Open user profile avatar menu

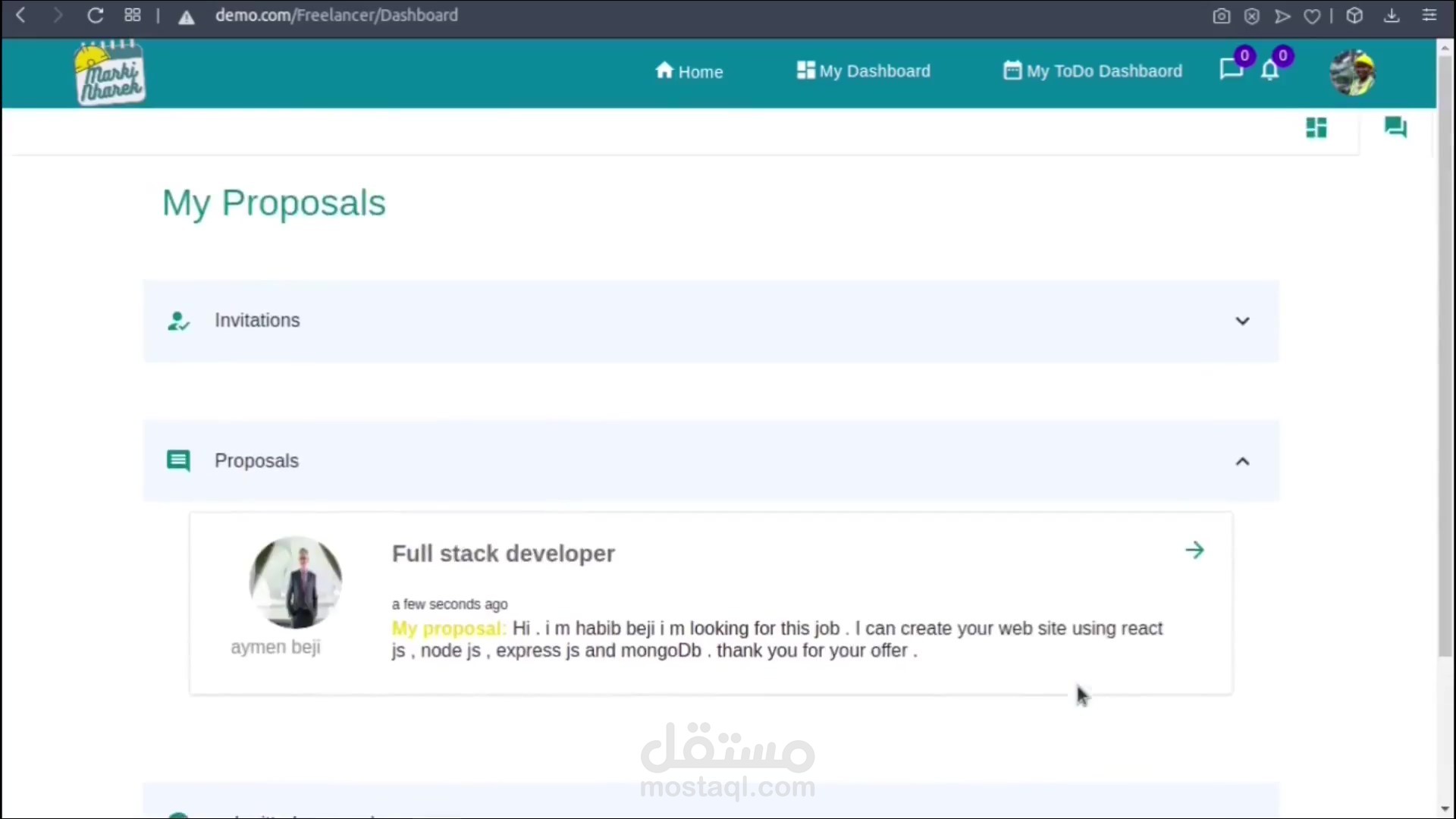point(1353,73)
